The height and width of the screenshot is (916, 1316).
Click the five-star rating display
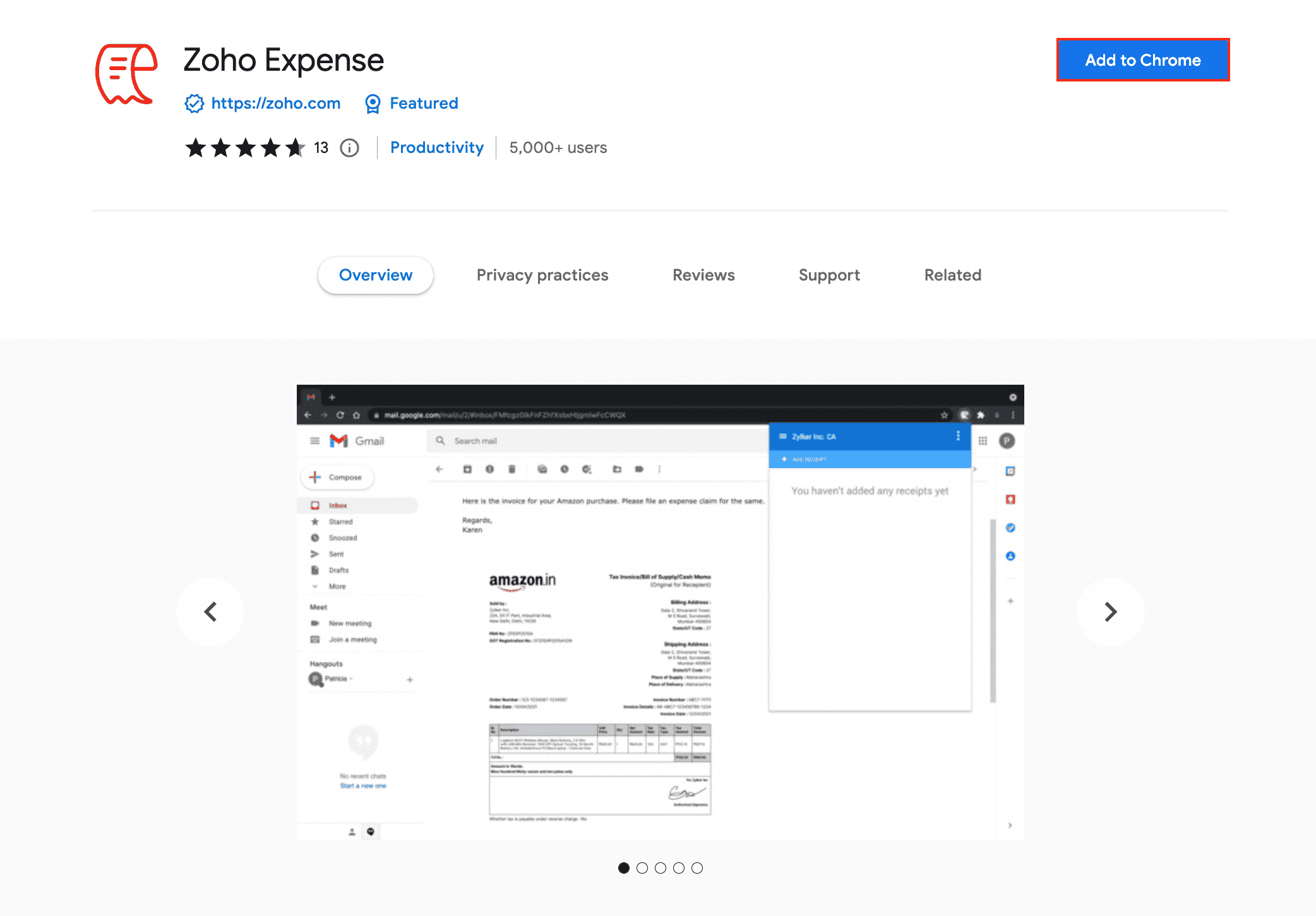[x=245, y=147]
